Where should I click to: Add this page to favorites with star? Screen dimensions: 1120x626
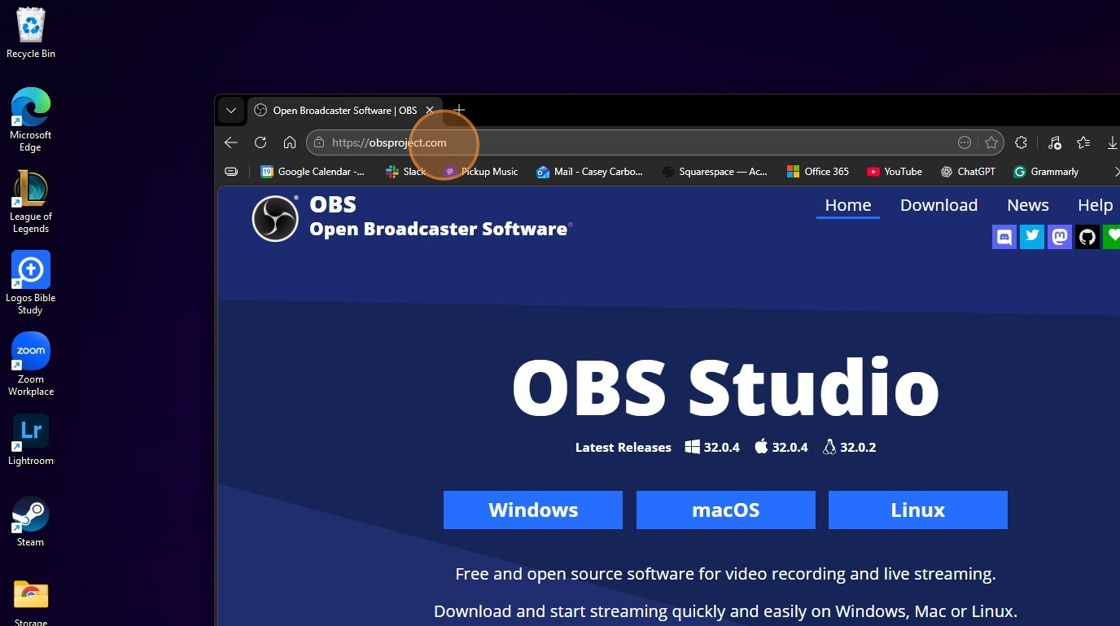click(991, 142)
